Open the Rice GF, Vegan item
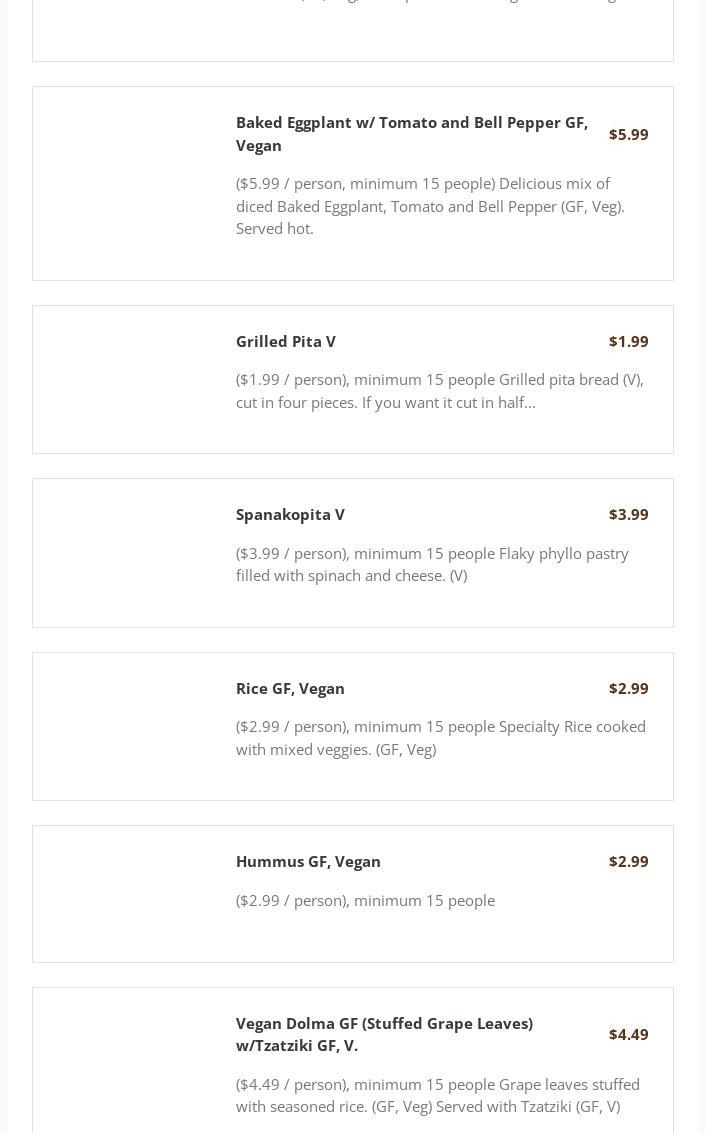This screenshot has height=1133, width=705. coord(290,688)
